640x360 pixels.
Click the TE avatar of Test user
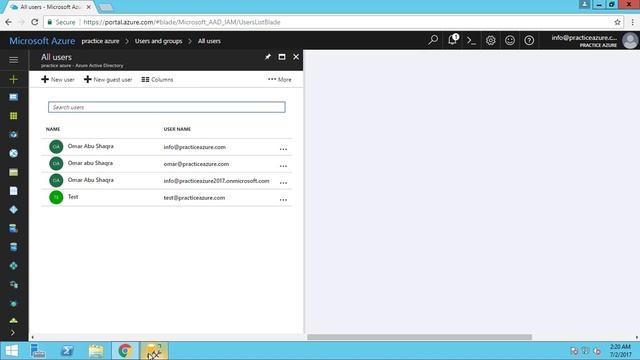click(56, 197)
